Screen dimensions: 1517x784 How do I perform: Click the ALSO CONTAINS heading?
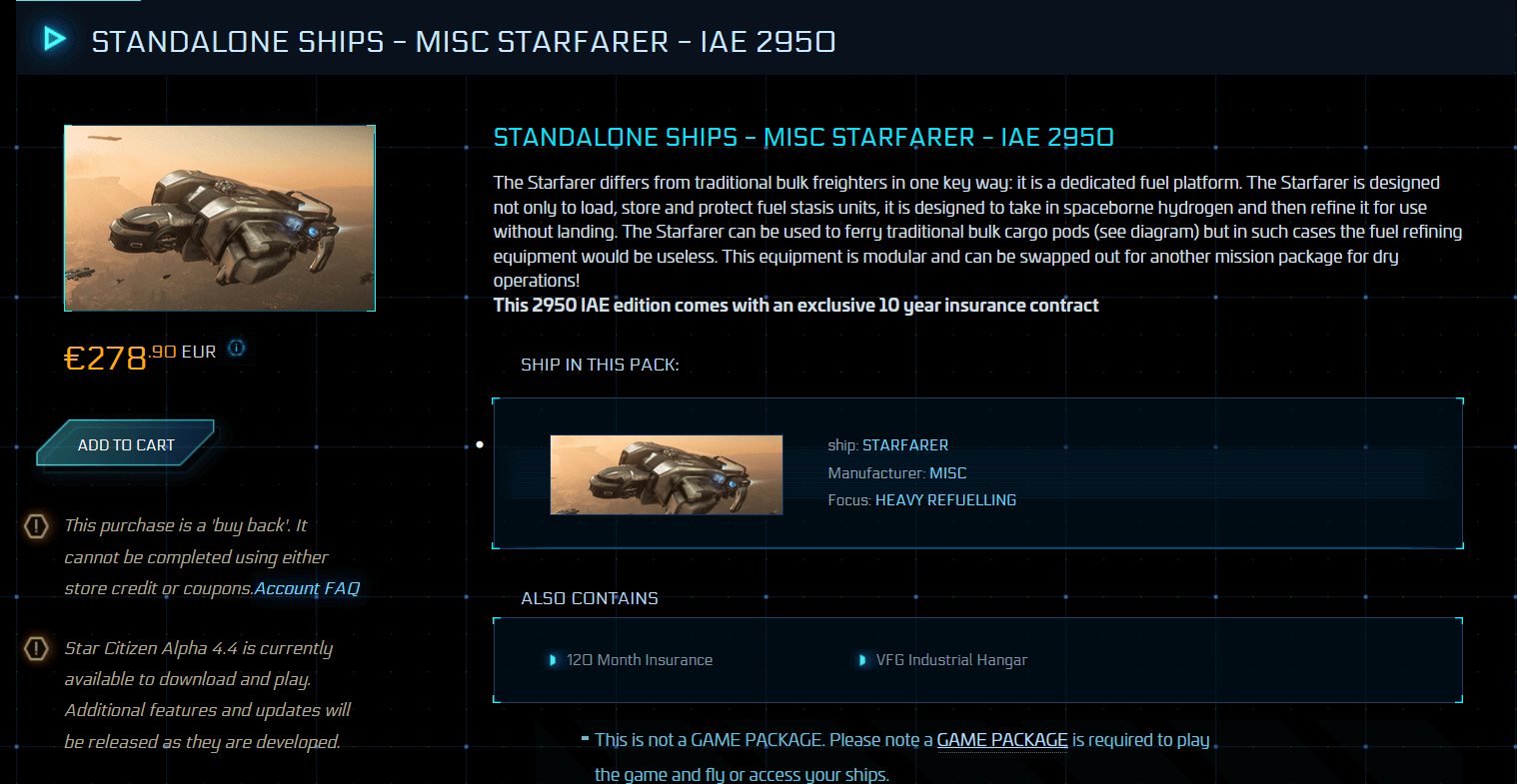[590, 598]
